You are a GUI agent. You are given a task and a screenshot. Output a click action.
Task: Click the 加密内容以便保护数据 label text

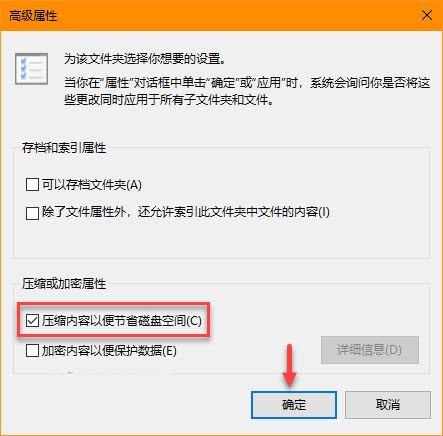click(x=109, y=351)
